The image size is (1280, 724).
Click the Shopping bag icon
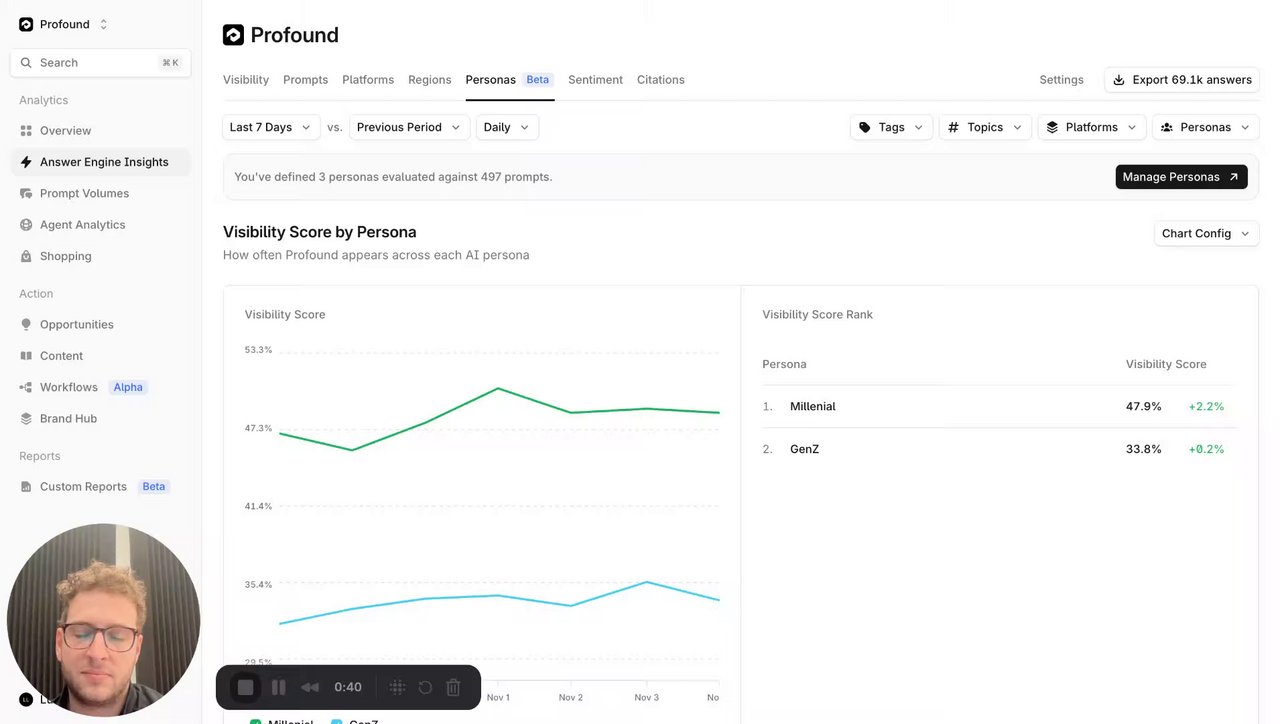[26, 256]
